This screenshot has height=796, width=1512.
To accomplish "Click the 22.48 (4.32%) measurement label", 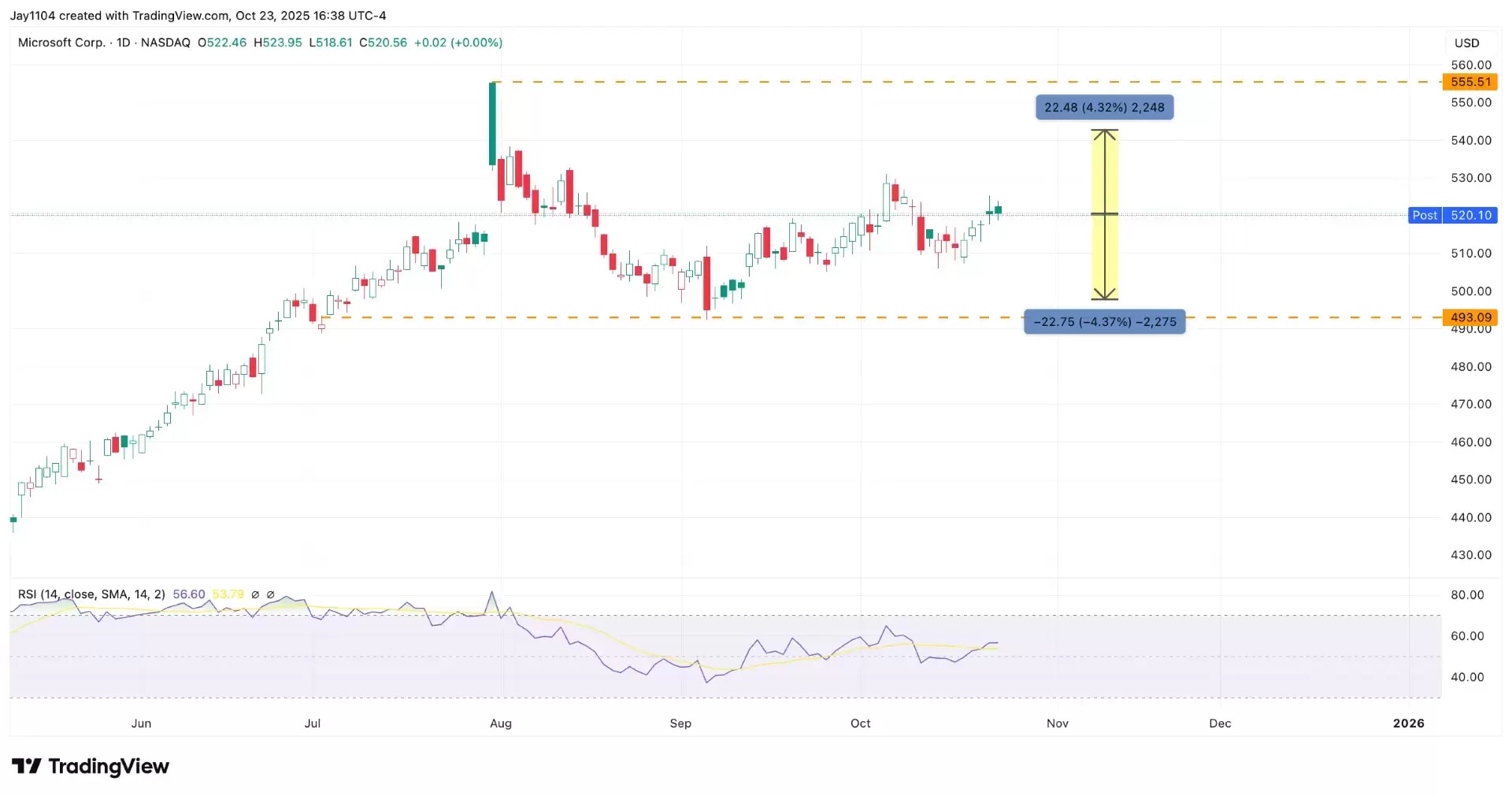I will pyautogui.click(x=1104, y=107).
